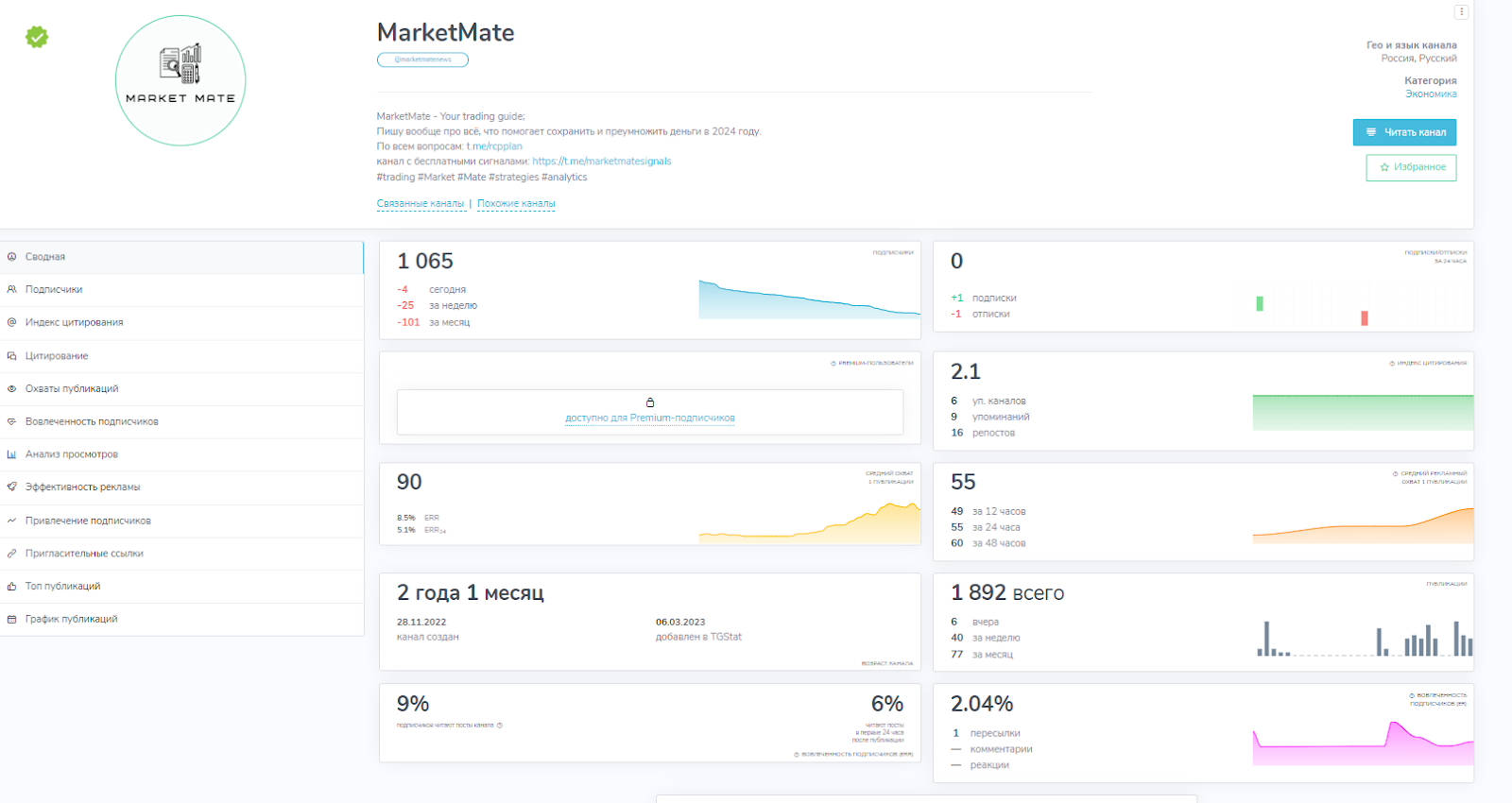Click the 2.1 citation index value
Screen dimensions: 1512x803
coord(966,371)
